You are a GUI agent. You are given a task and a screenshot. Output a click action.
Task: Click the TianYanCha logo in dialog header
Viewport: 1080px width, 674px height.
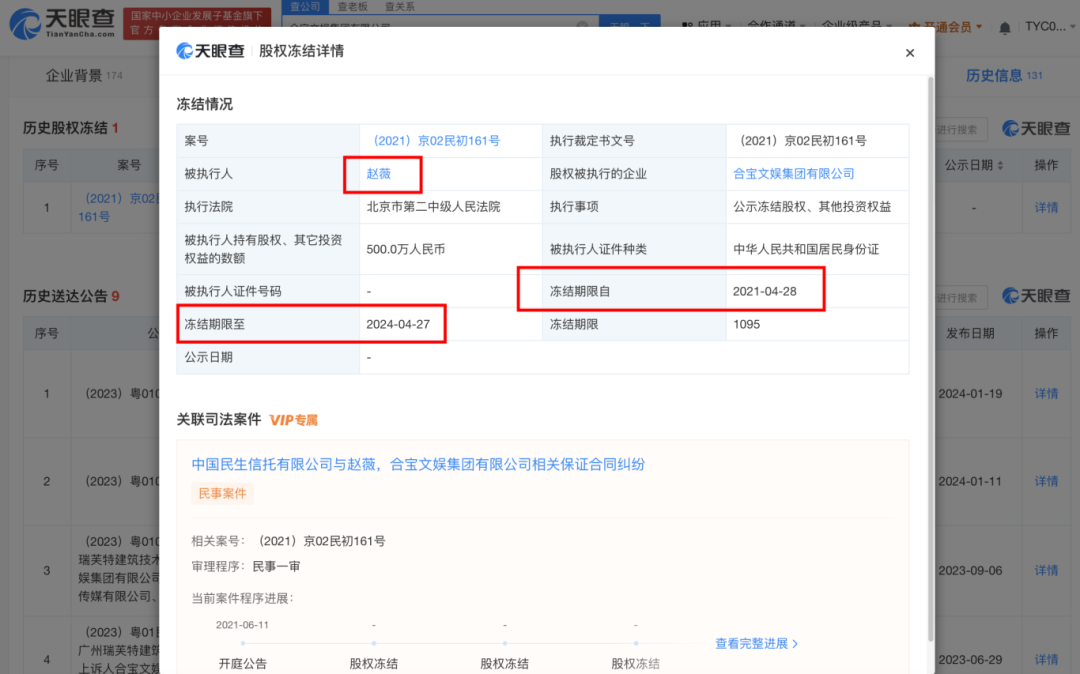coord(210,51)
